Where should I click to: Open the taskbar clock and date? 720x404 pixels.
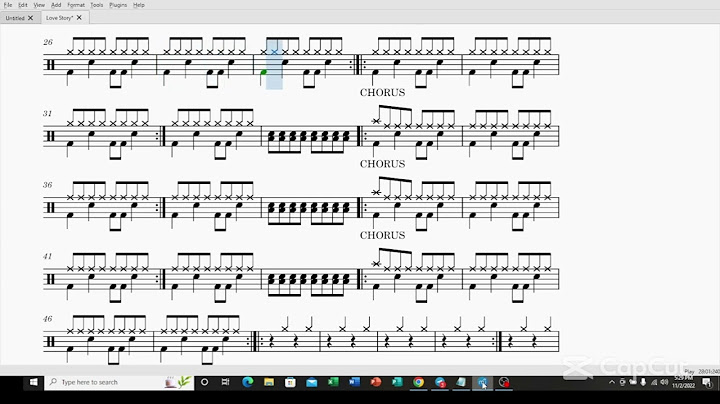(x=684, y=382)
